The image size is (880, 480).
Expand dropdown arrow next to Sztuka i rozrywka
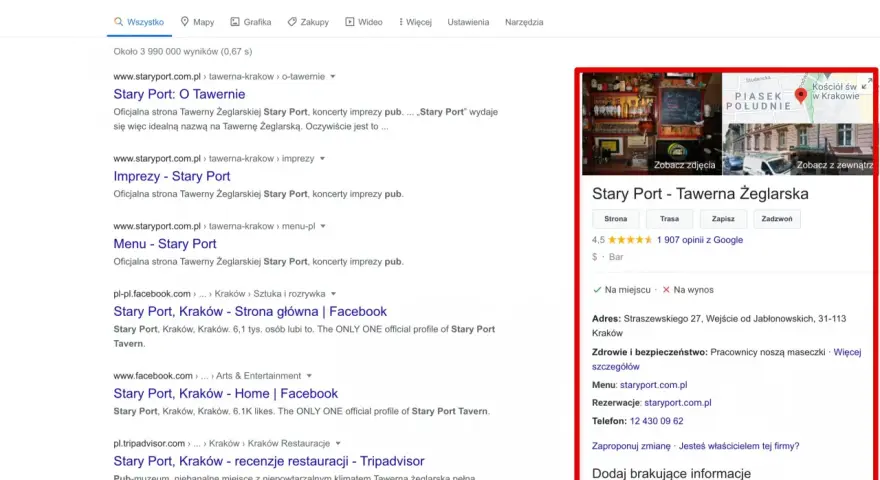[x=333, y=294]
